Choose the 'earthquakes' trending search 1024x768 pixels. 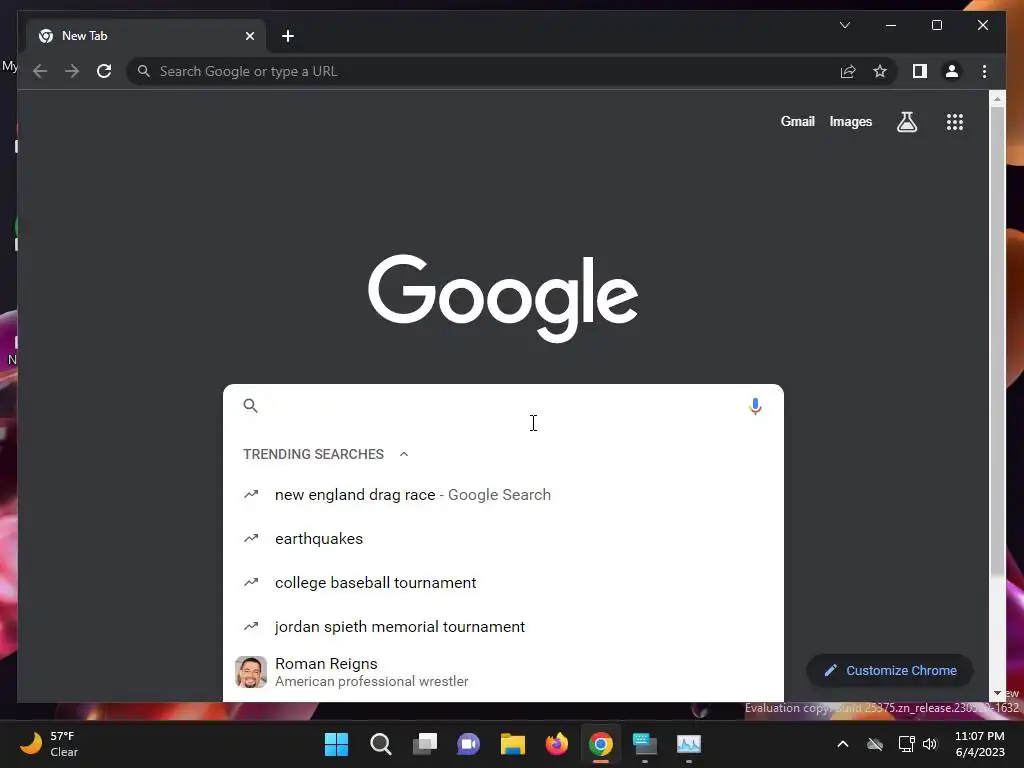[x=503, y=539]
